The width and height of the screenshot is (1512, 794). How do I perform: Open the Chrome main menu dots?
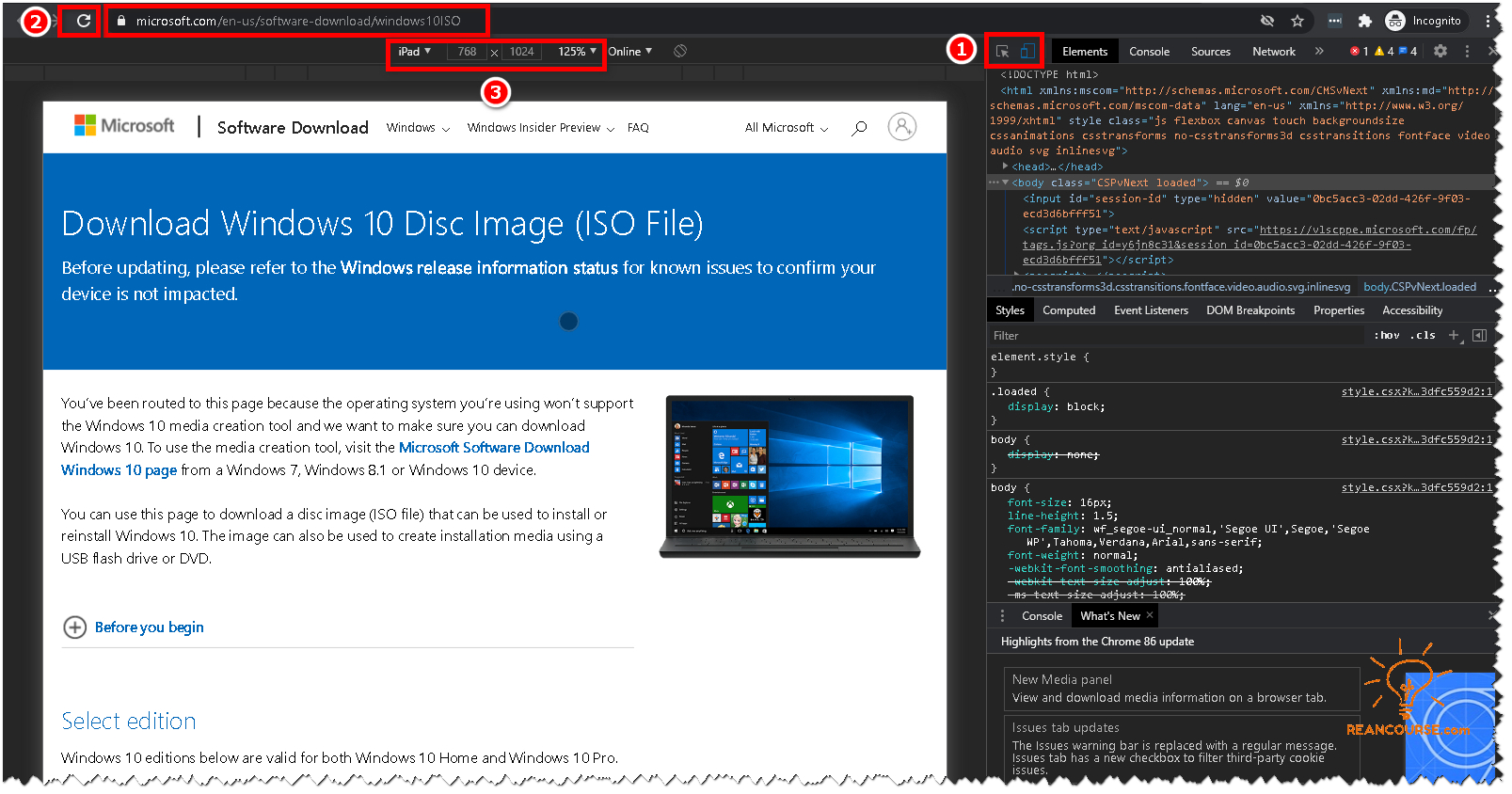click(x=1488, y=21)
